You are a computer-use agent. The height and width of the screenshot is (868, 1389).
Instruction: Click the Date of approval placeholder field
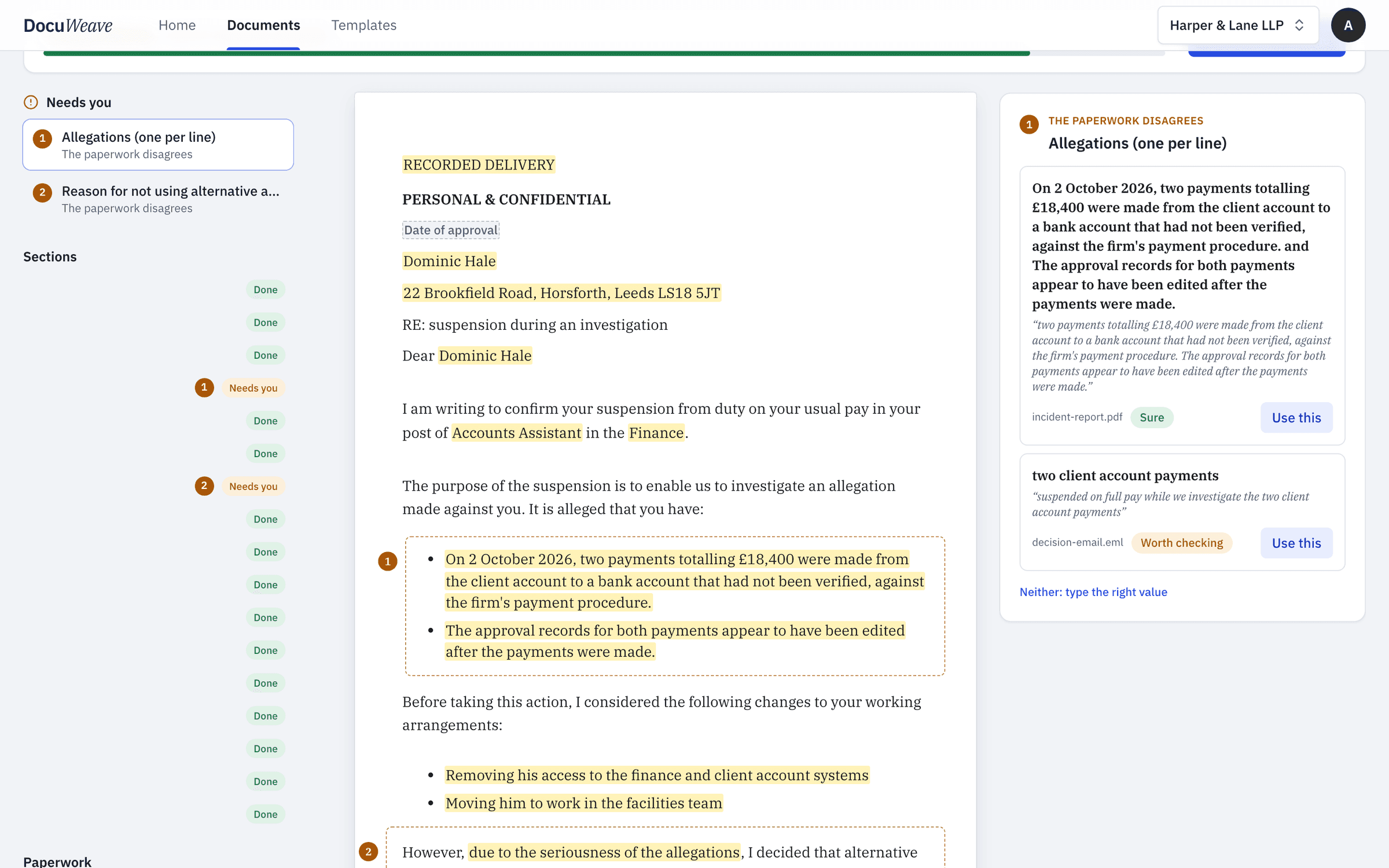[x=451, y=230]
